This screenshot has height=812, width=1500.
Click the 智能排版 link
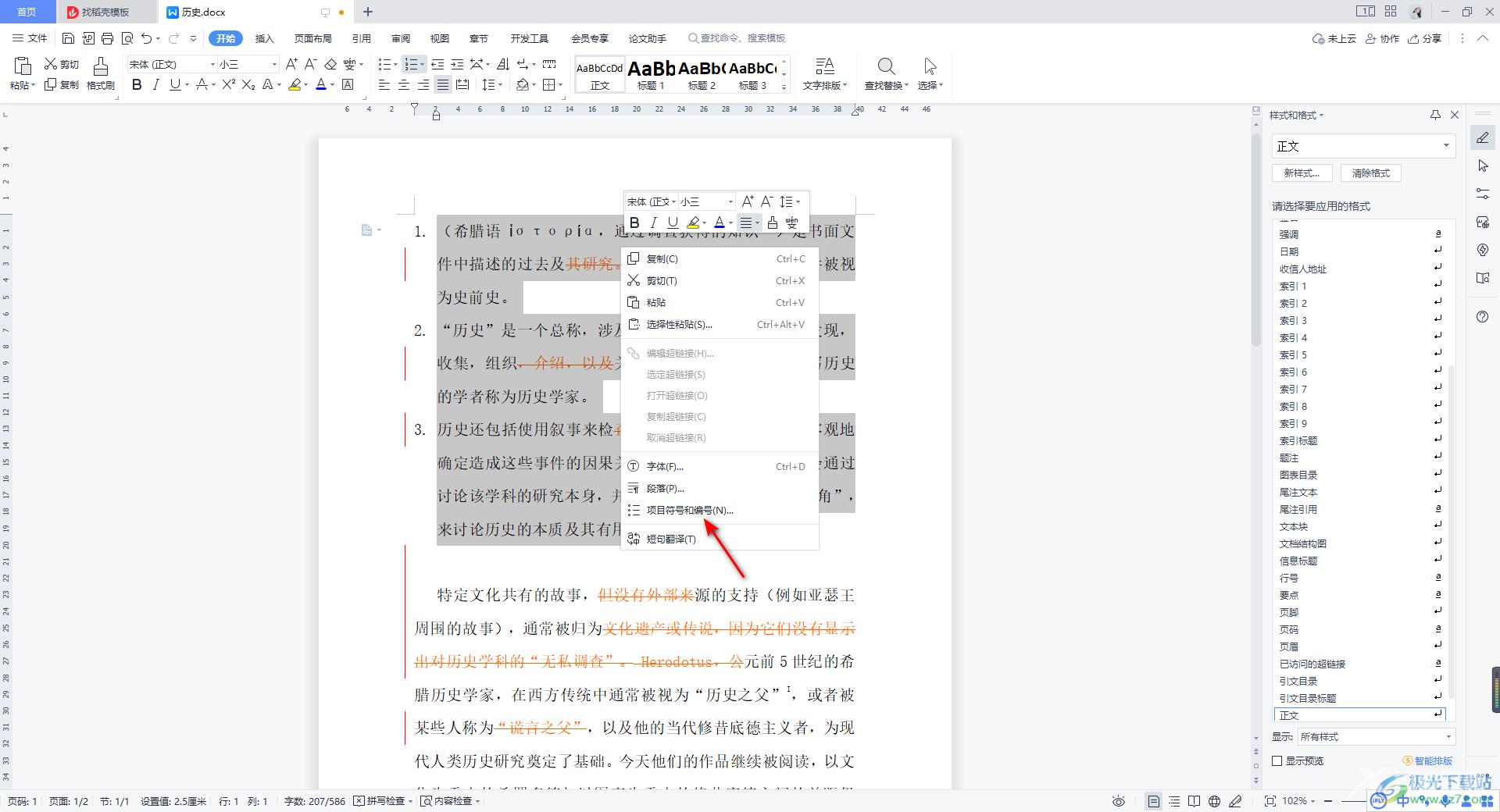[1427, 760]
